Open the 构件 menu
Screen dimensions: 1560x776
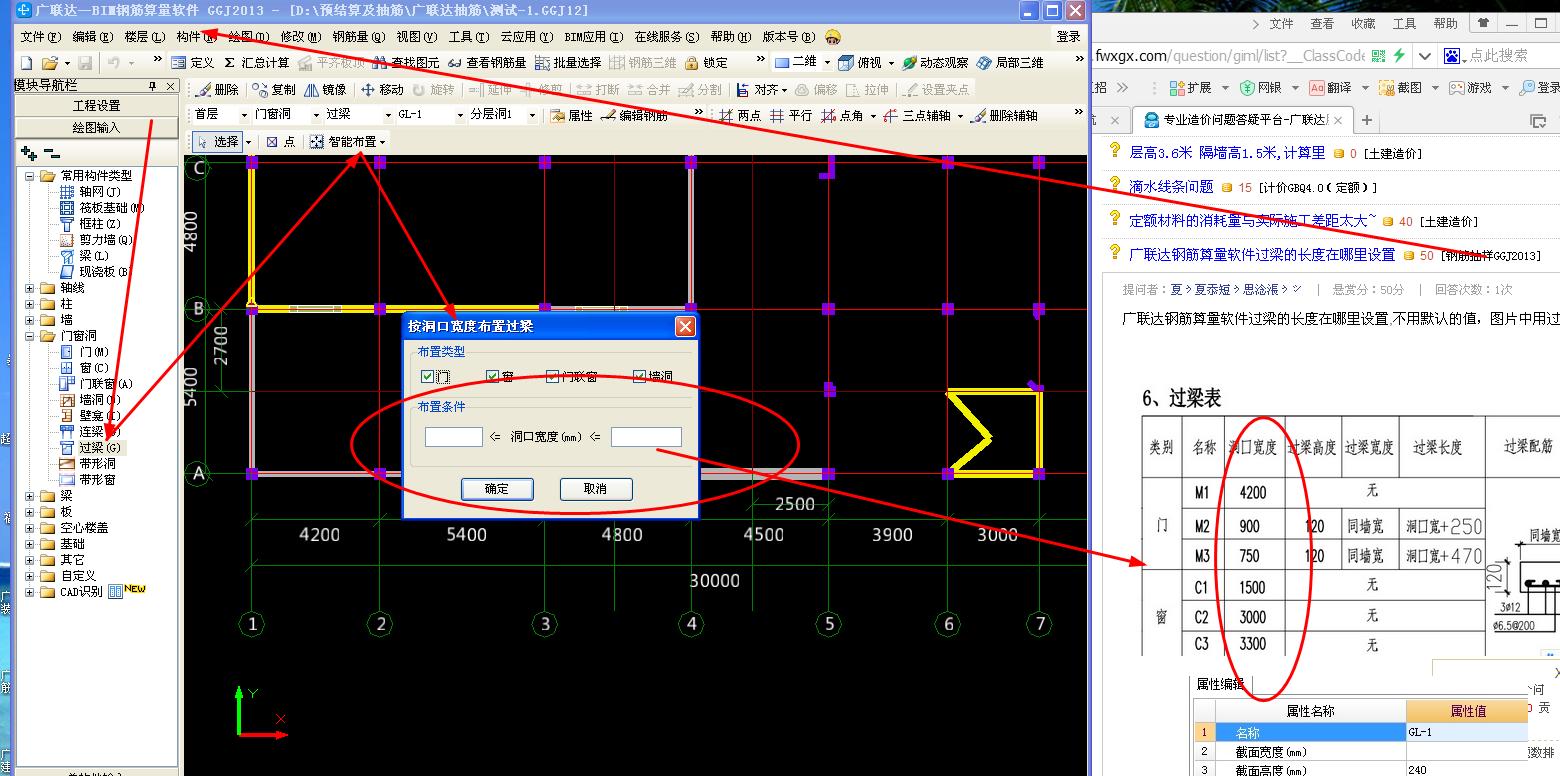(196, 37)
